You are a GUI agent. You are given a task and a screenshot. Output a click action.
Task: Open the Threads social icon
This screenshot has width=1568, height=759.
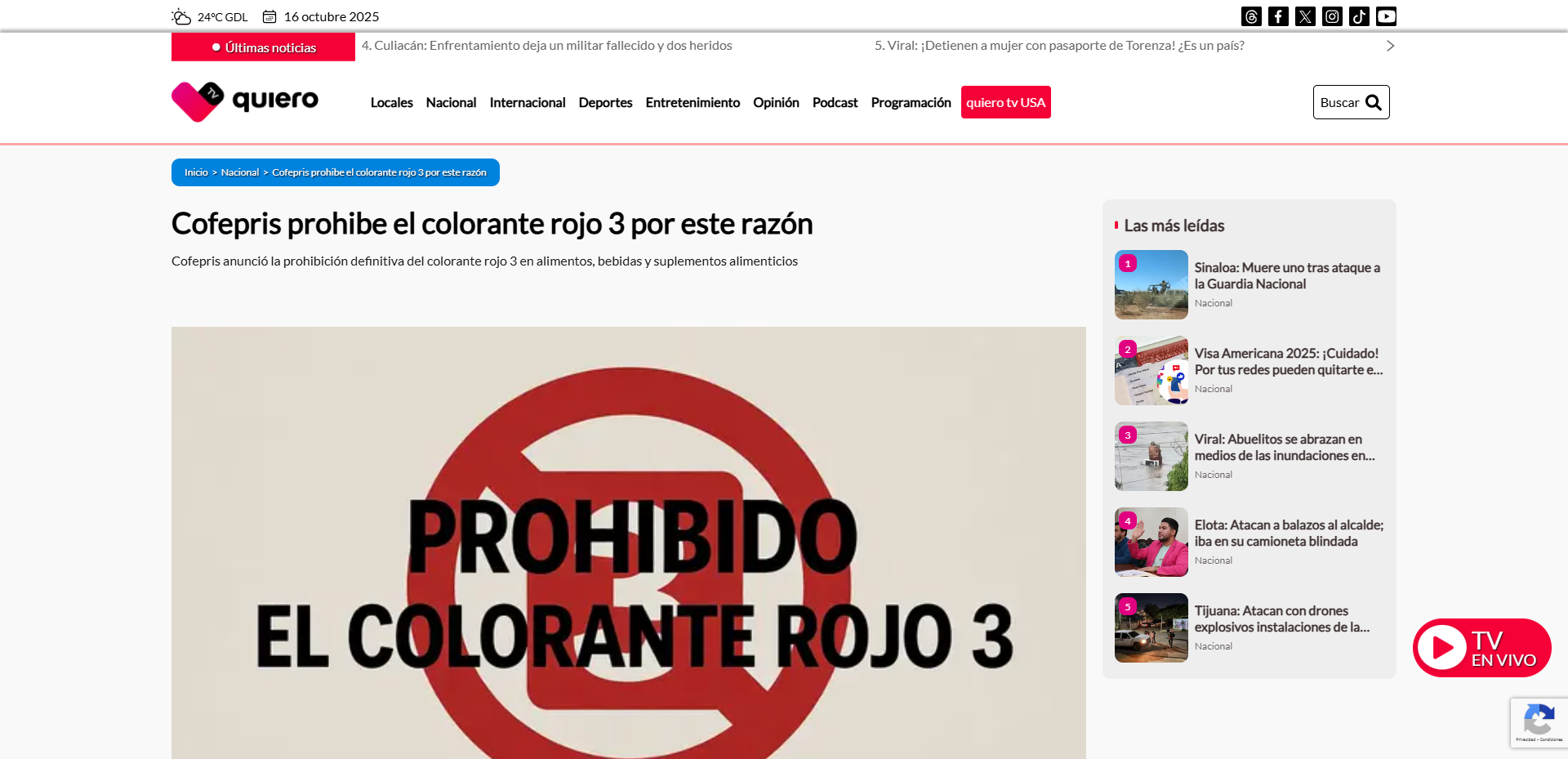click(x=1251, y=16)
